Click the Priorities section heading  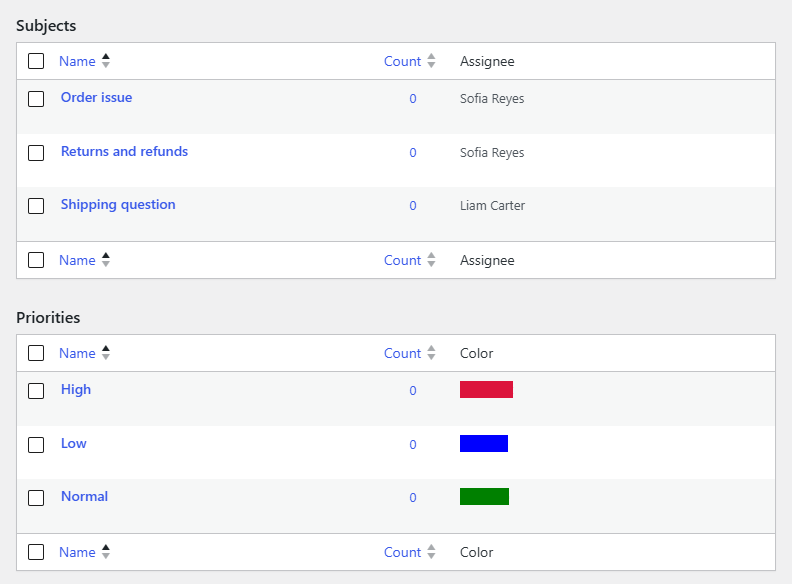[x=48, y=318]
